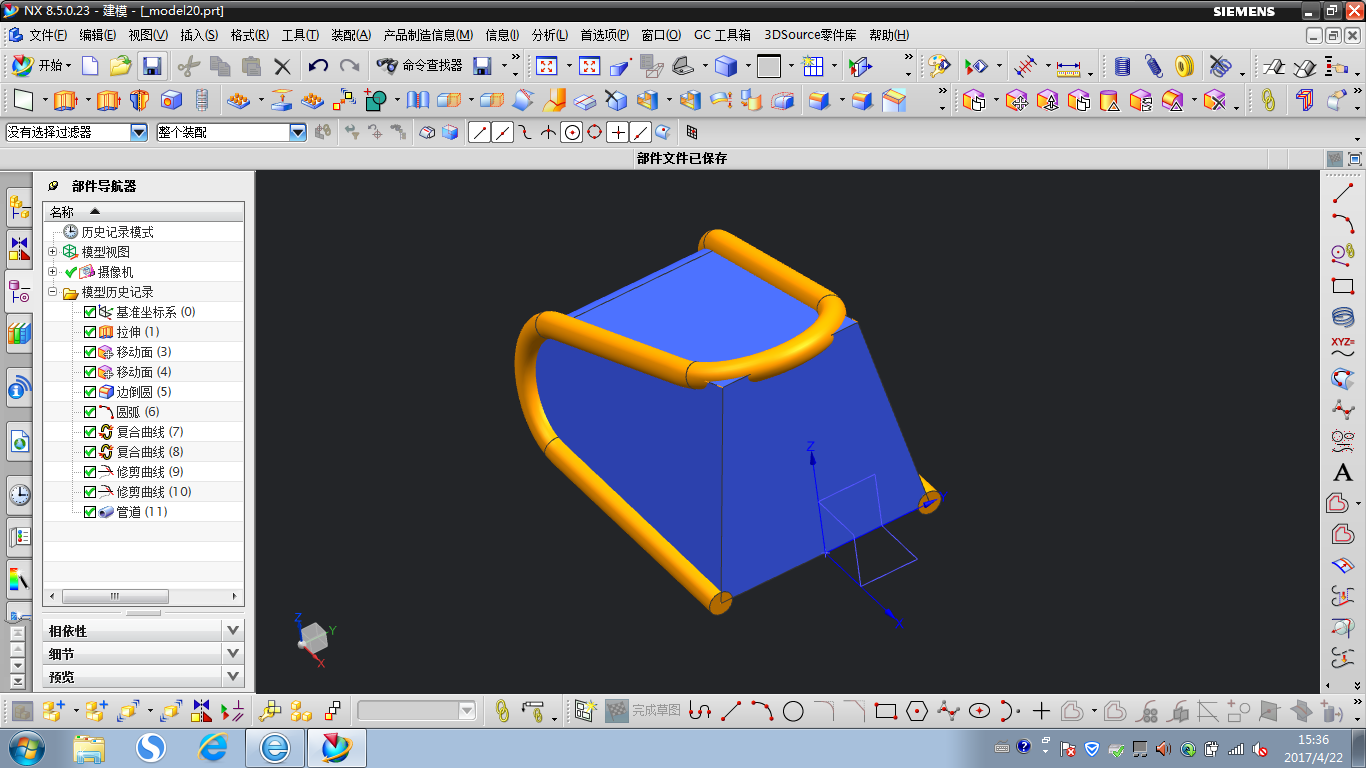Click the yellow chain link icon in the top toolbar
The image size is (1366, 768).
pyautogui.click(x=1268, y=100)
